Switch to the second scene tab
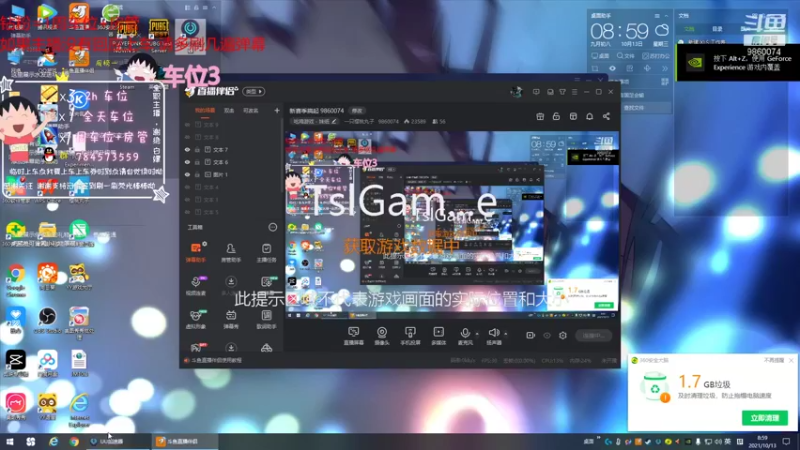This screenshot has width=800, height=450. click(x=229, y=110)
